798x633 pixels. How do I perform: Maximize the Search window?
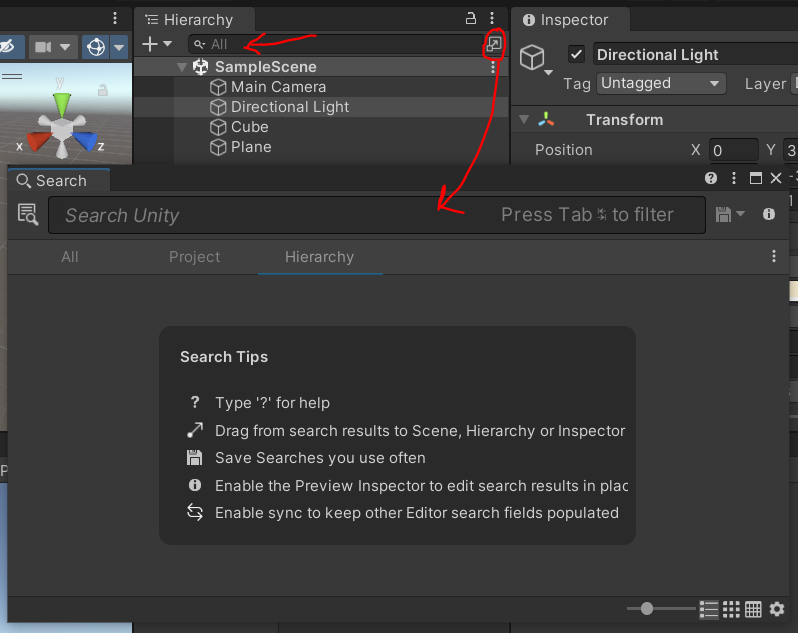click(756, 178)
